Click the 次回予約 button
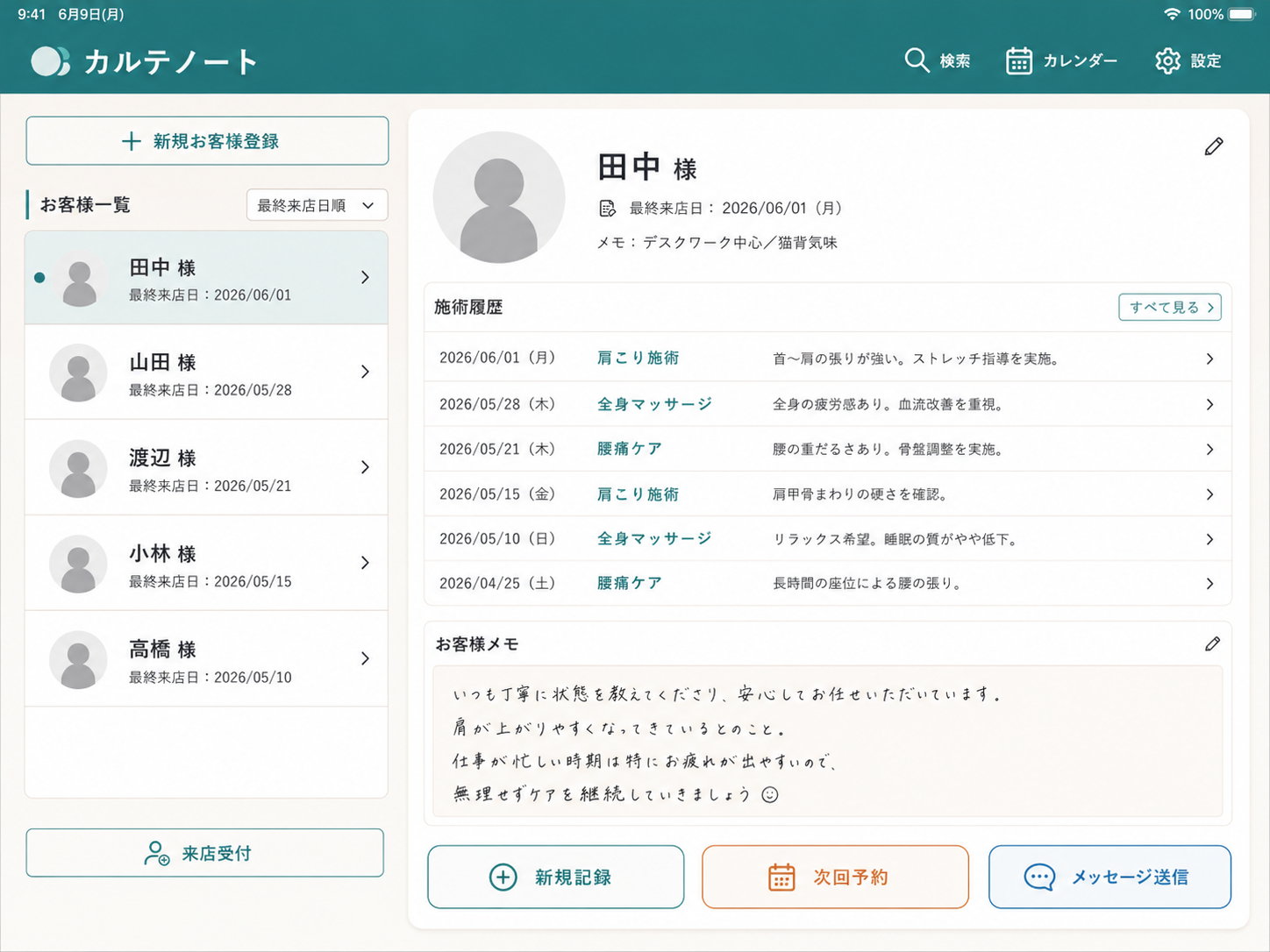Image resolution: width=1270 pixels, height=952 pixels. point(835,877)
